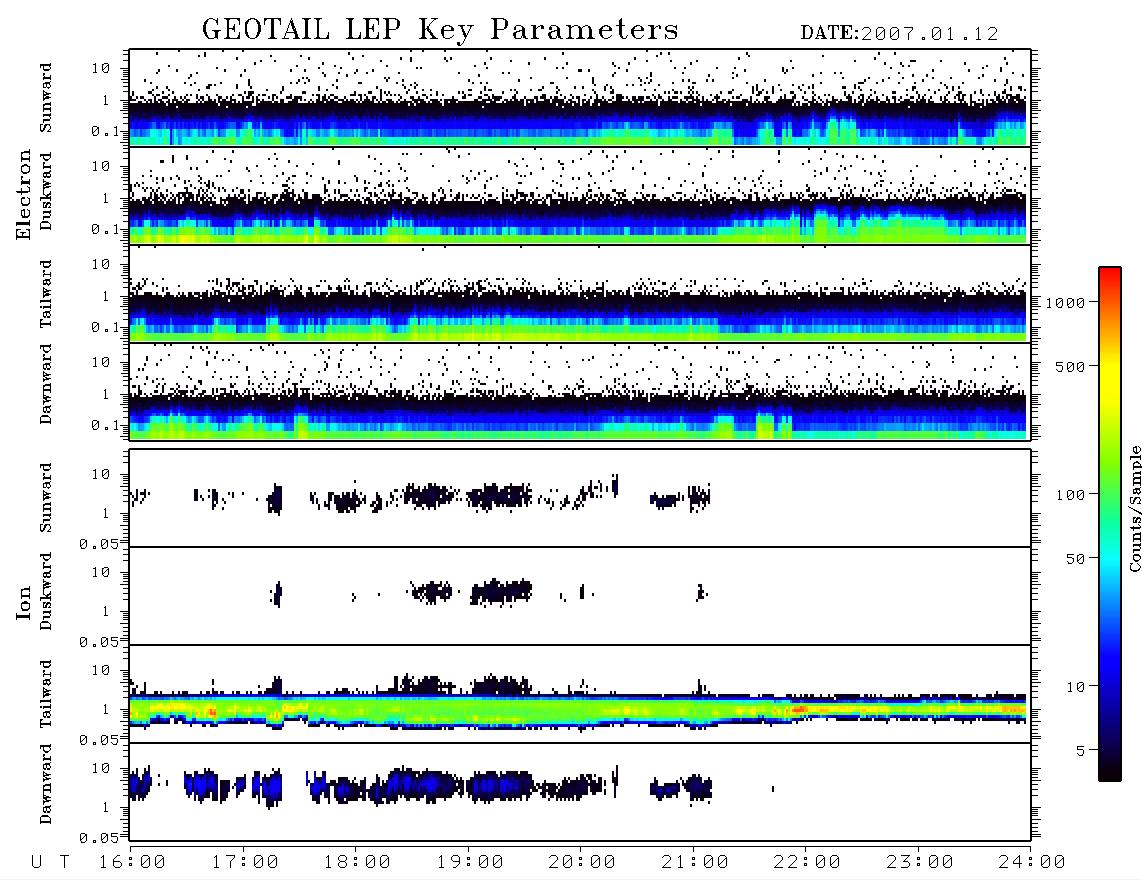Click the Ion Dawnward spectrogram panel
This screenshot has height=880, width=1142.
click(x=580, y=791)
